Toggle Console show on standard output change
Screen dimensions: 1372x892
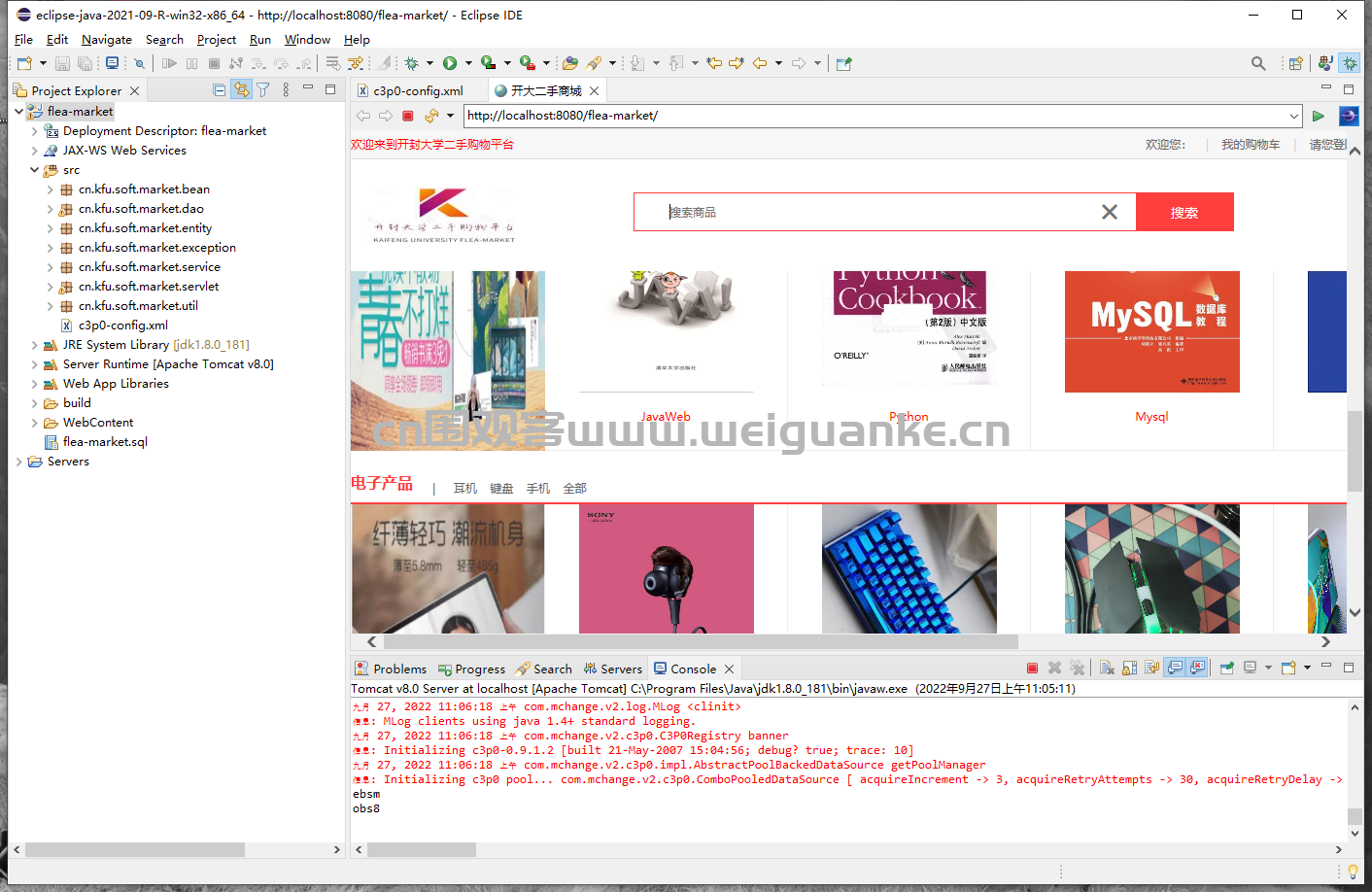1175,668
